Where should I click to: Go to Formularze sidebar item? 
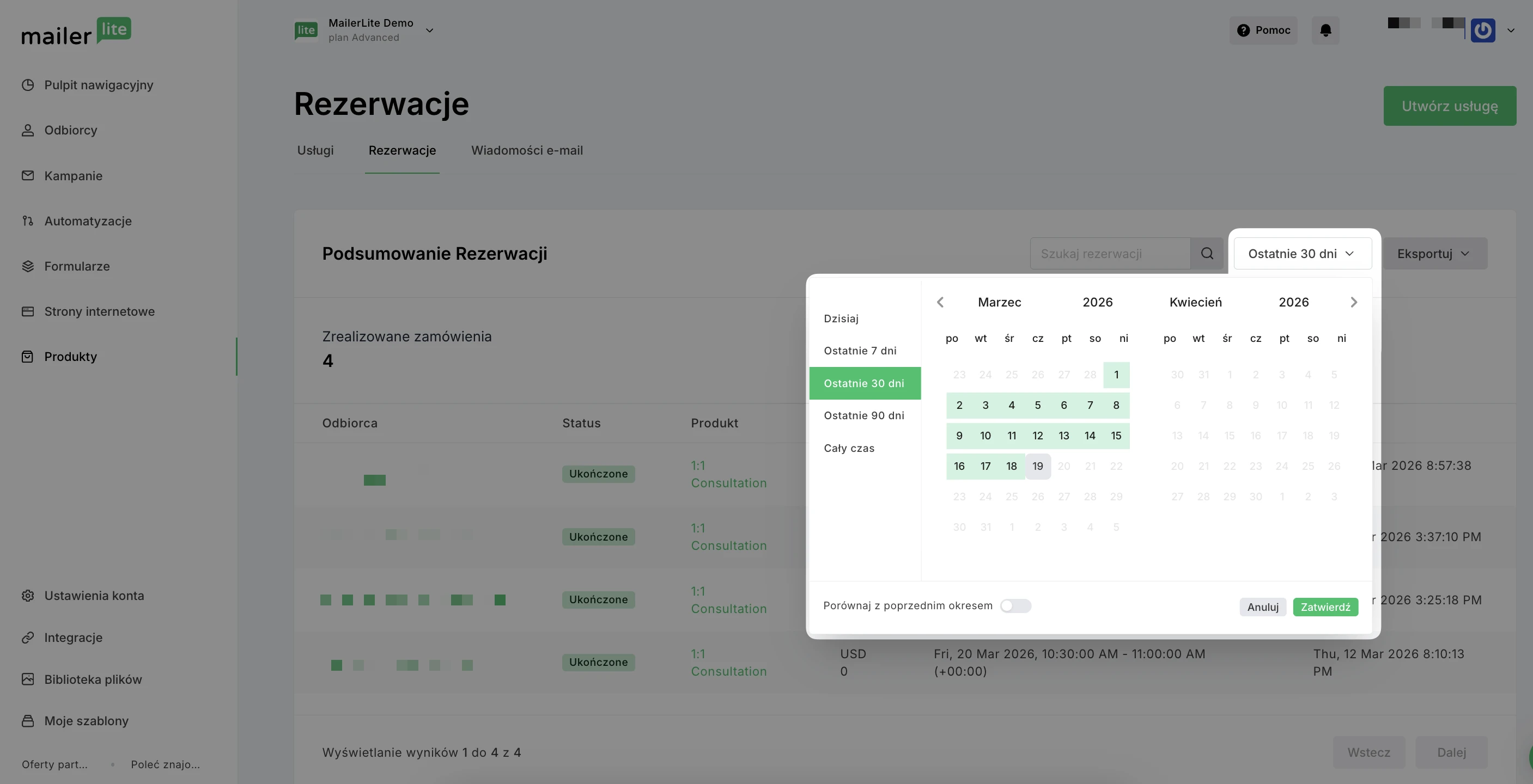(x=77, y=266)
